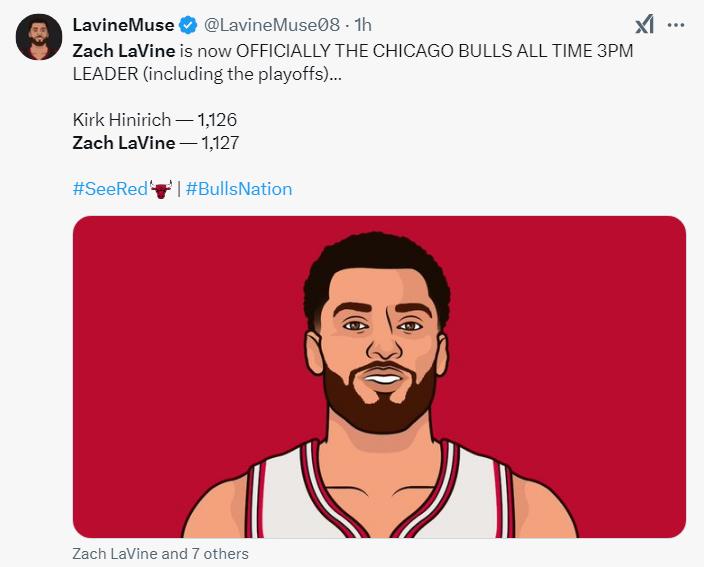Open the #SeeRed hashtag
Screen dimensions: 704x567
tap(110, 188)
